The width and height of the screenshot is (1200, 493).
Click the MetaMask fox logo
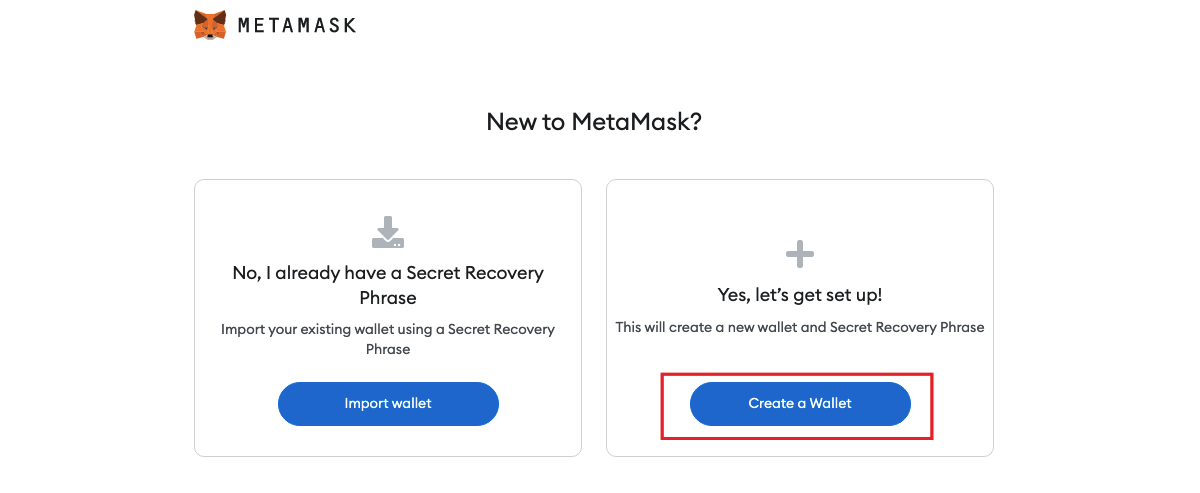210,25
